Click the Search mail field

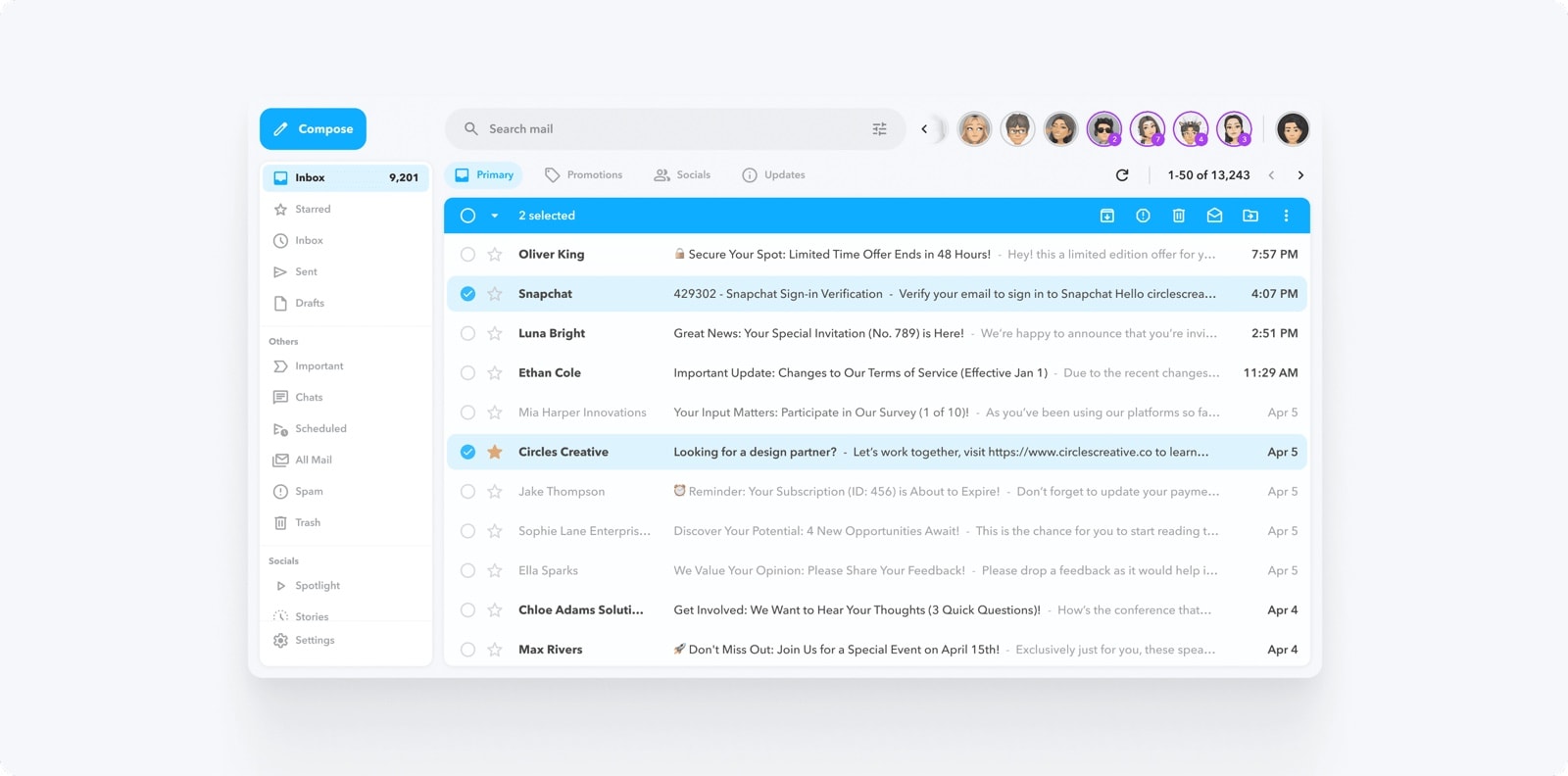675,129
